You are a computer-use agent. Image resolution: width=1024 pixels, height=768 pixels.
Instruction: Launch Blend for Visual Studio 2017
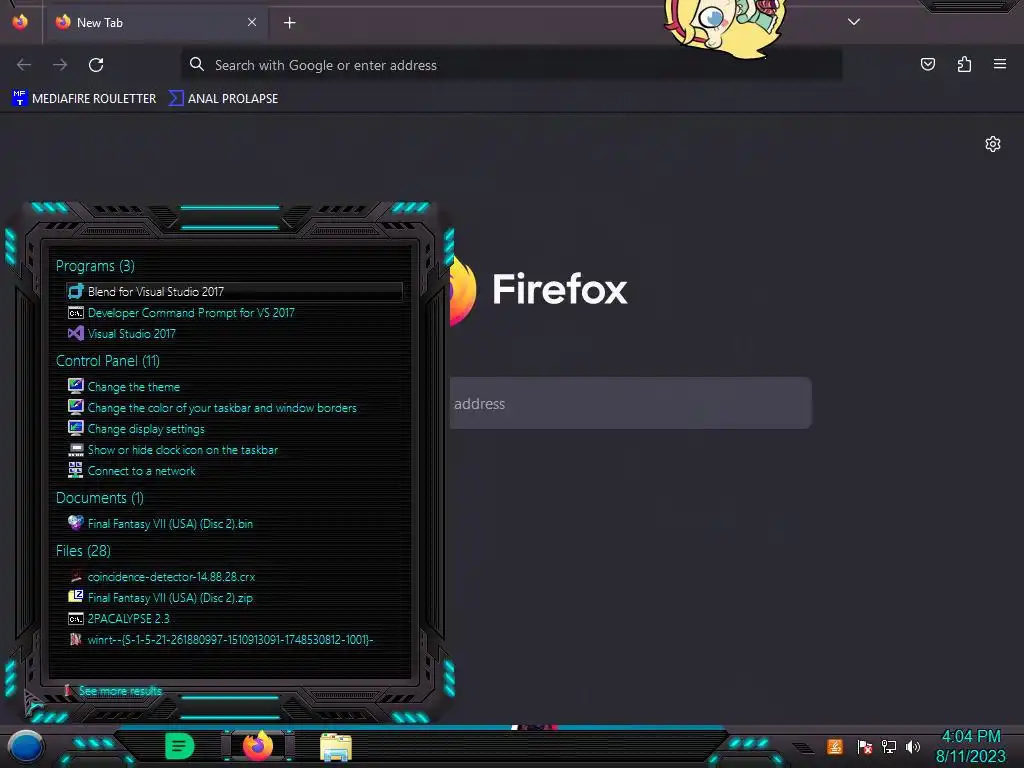[234, 291]
